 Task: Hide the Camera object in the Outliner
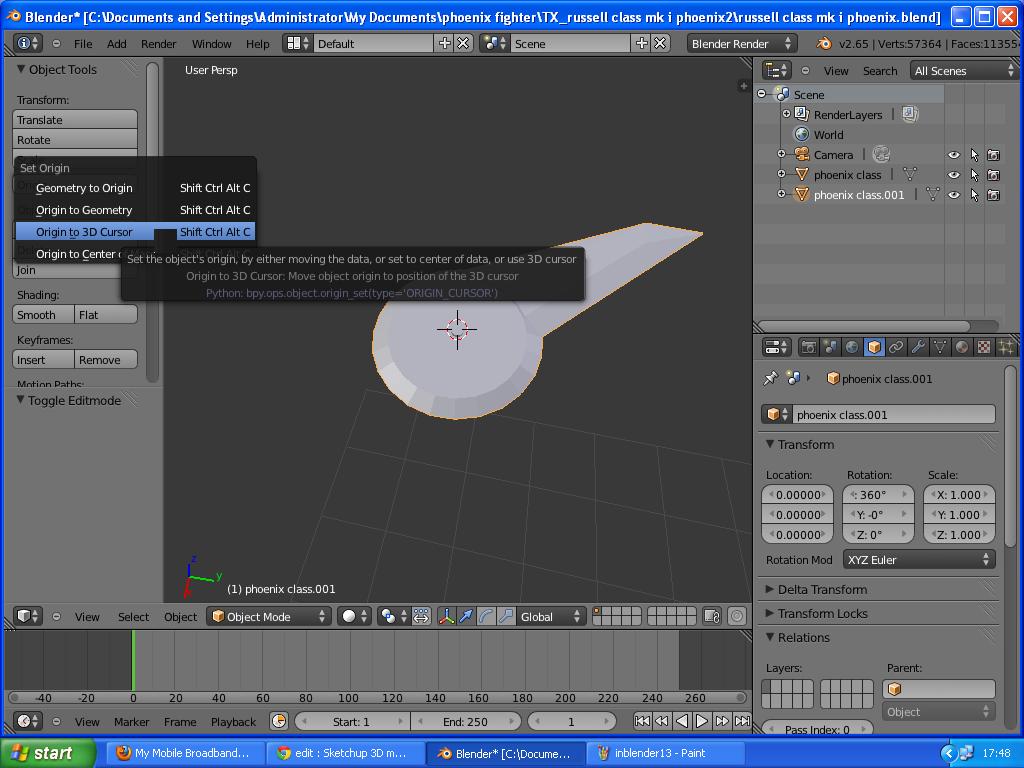[x=954, y=155]
